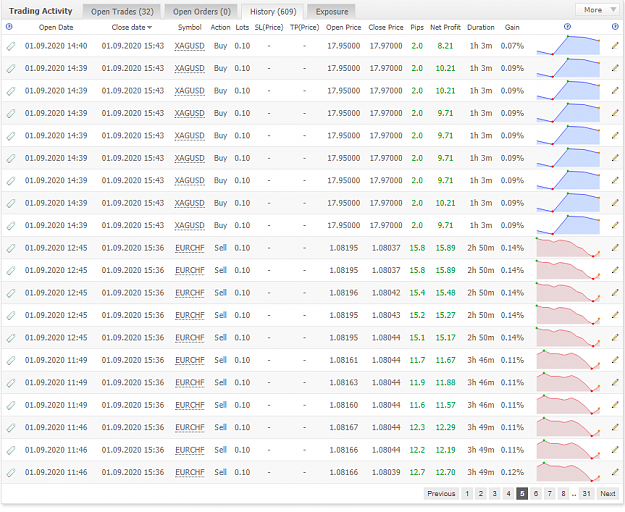The image size is (625, 512).
Task: Sort by Close date column arrow
Action: point(149,27)
